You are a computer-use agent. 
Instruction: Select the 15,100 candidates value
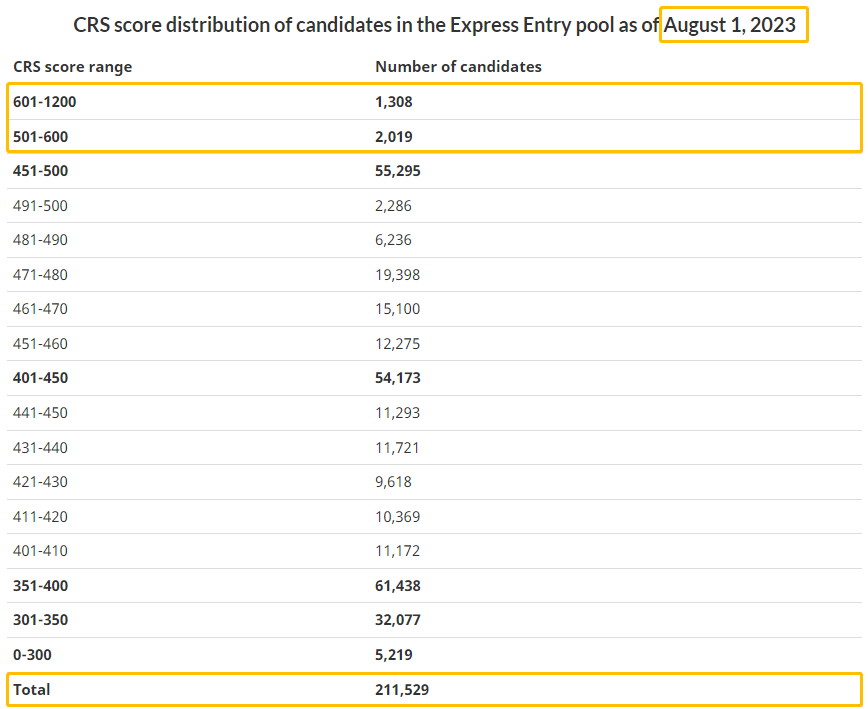(397, 309)
